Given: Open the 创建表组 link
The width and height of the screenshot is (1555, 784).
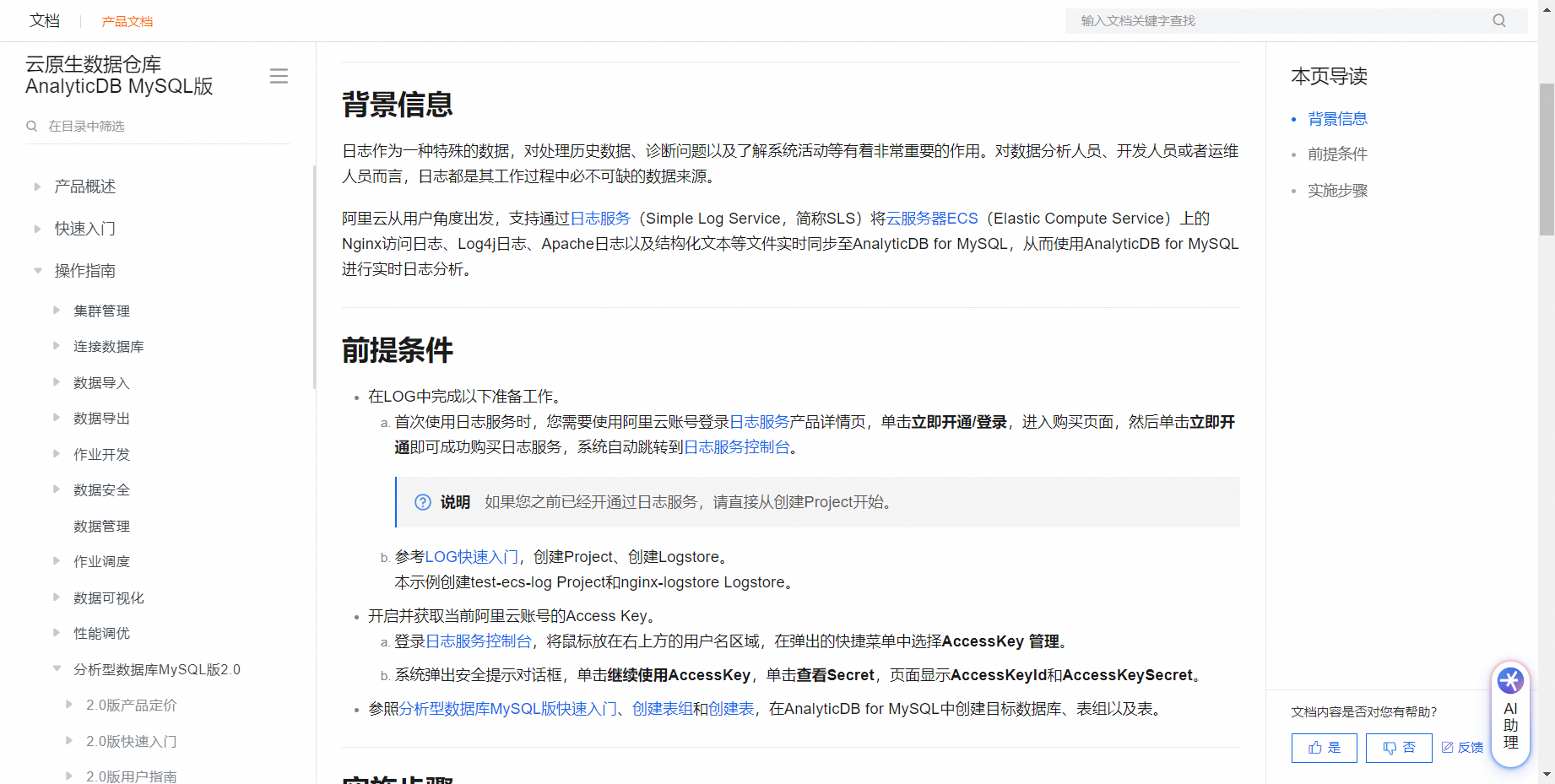Looking at the screenshot, I should coord(663,709).
